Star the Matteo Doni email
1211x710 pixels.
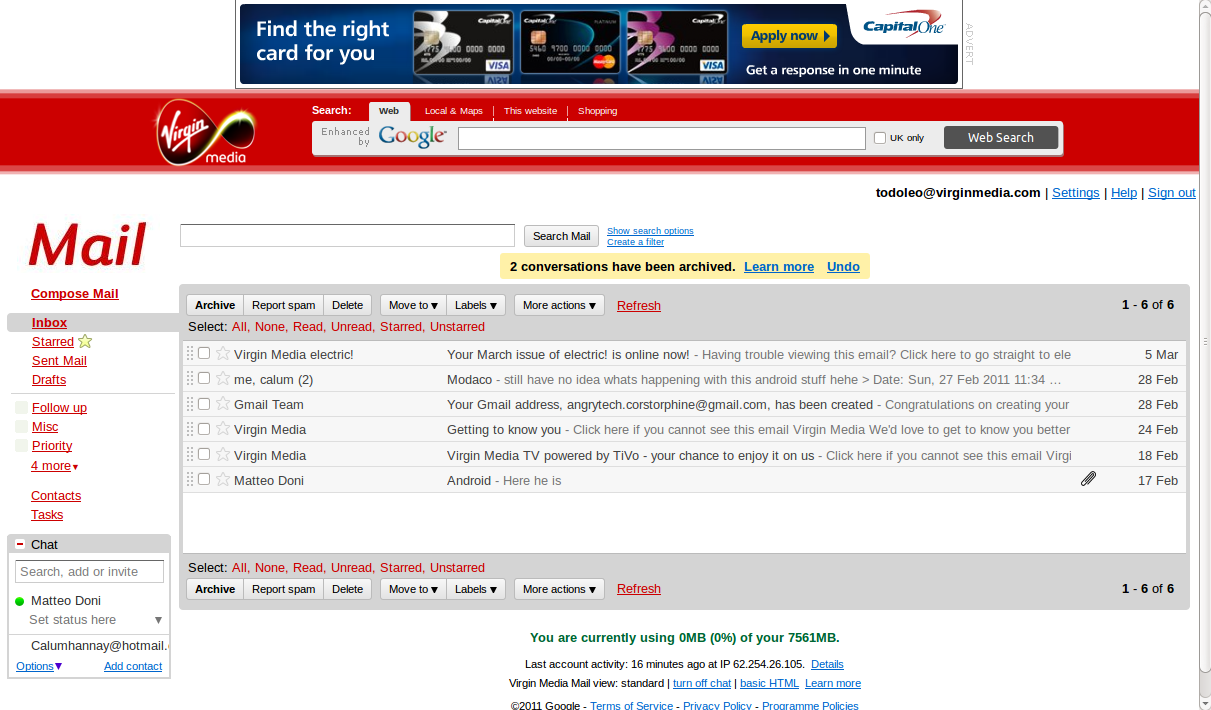[x=223, y=480]
